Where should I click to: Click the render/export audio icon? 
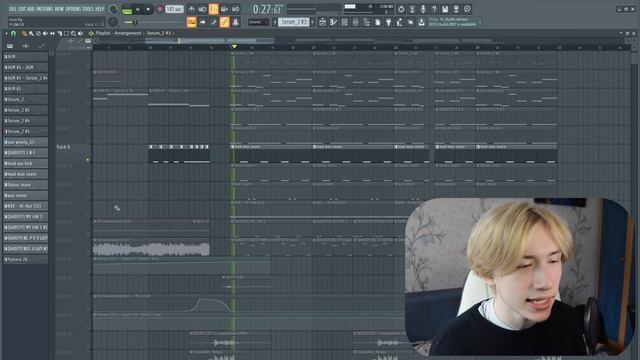coord(456,9)
